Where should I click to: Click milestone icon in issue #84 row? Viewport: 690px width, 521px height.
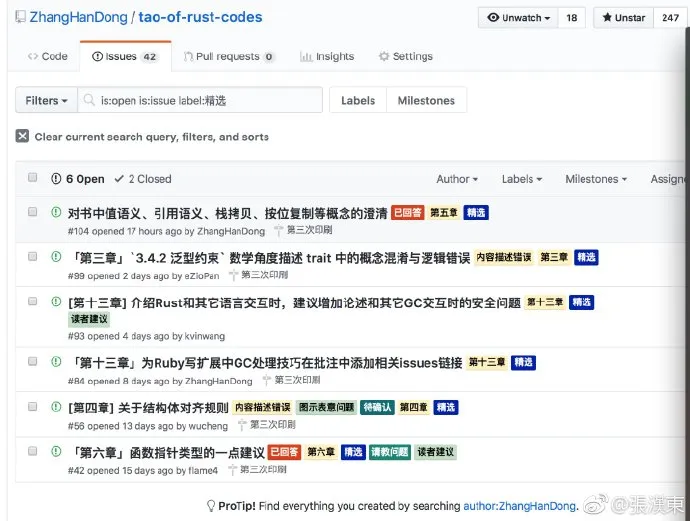pyautogui.click(x=266, y=380)
